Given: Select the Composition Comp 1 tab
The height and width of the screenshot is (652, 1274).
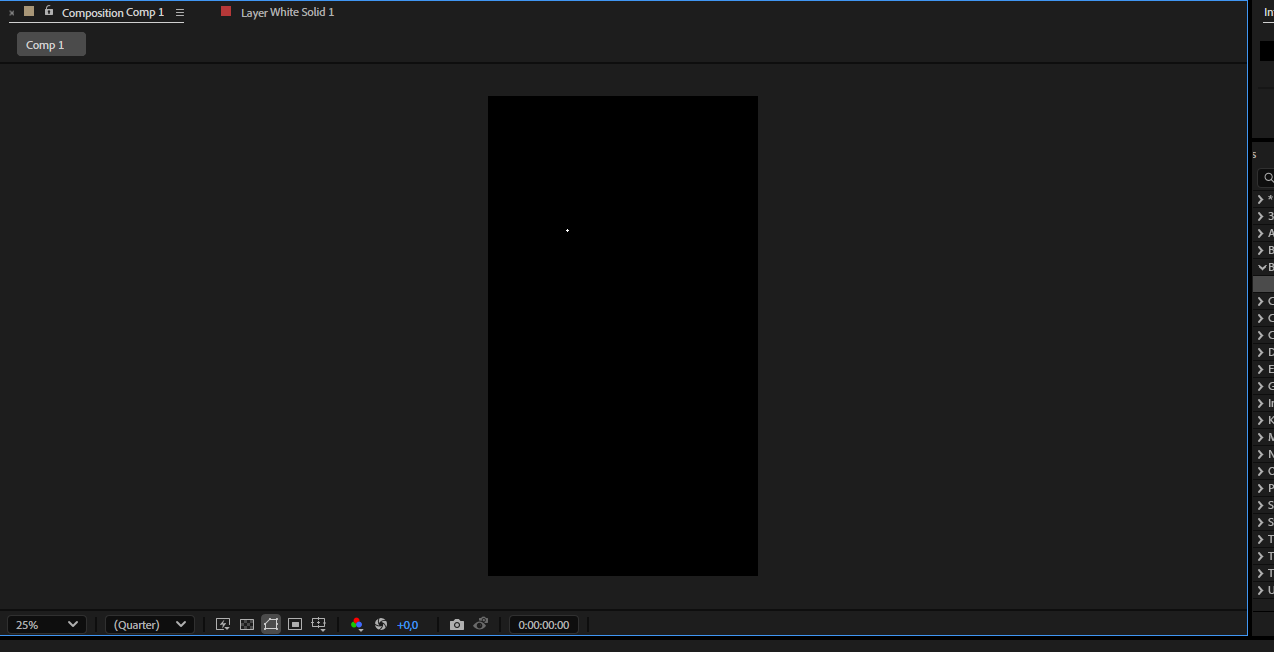Looking at the screenshot, I should [113, 13].
